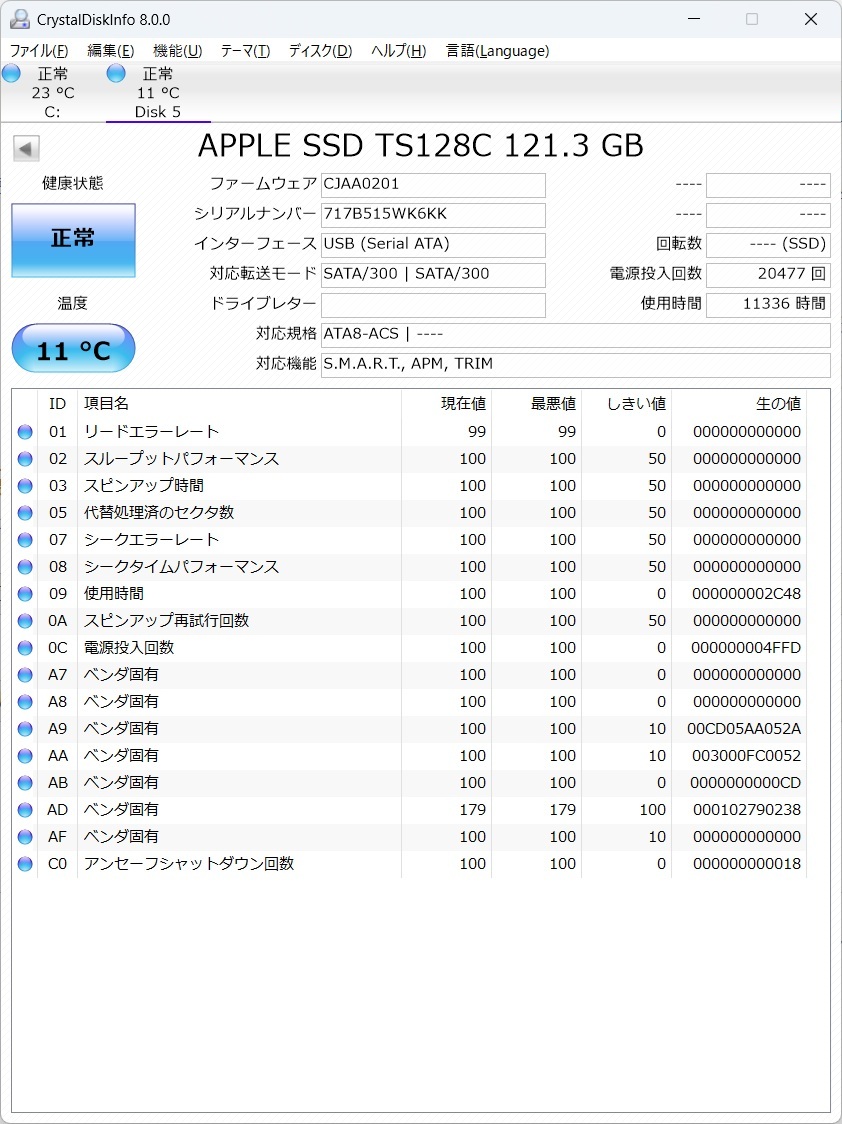Image resolution: width=842 pixels, height=1124 pixels.
Task: Select the アンセーフシャットダウン回数 row name
Action: 189,864
